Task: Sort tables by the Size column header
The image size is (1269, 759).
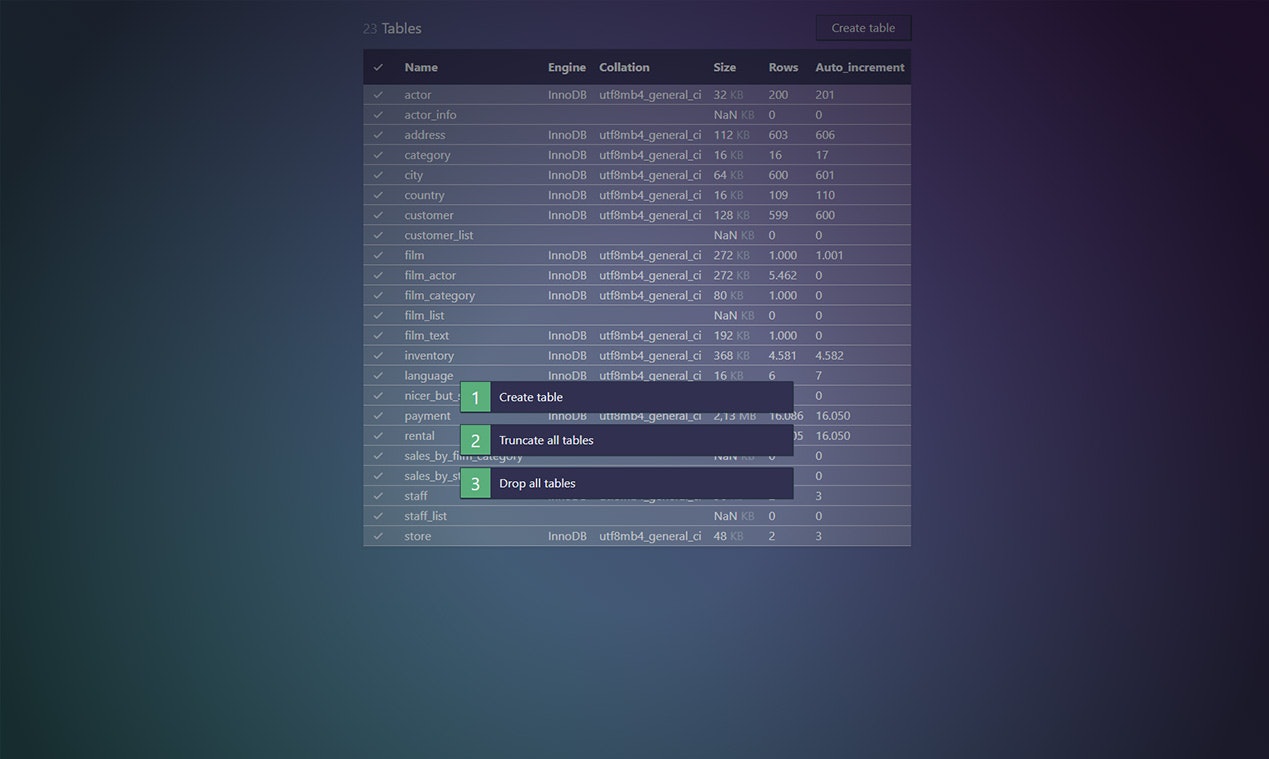Action: tap(725, 67)
